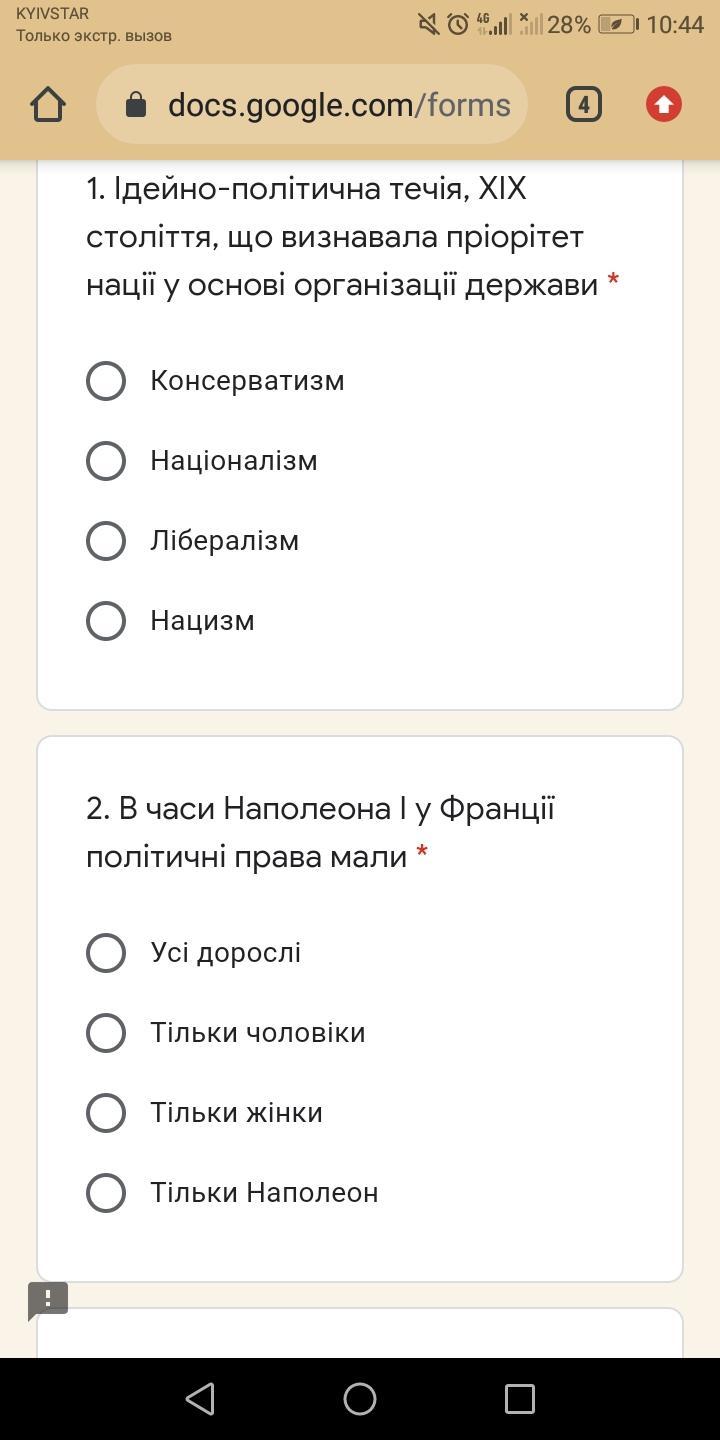Pick the Нацизм radio option
The height and width of the screenshot is (1440, 720).
point(106,621)
